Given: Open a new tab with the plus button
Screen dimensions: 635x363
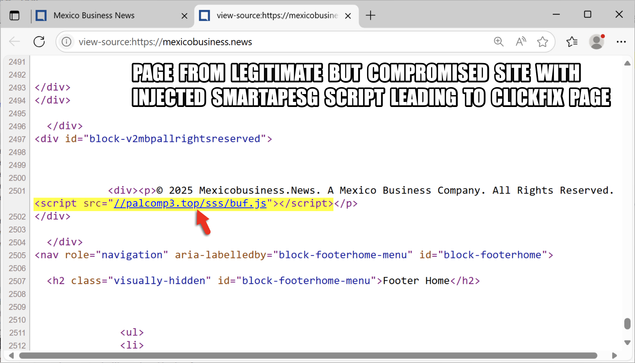Looking at the screenshot, I should [370, 16].
